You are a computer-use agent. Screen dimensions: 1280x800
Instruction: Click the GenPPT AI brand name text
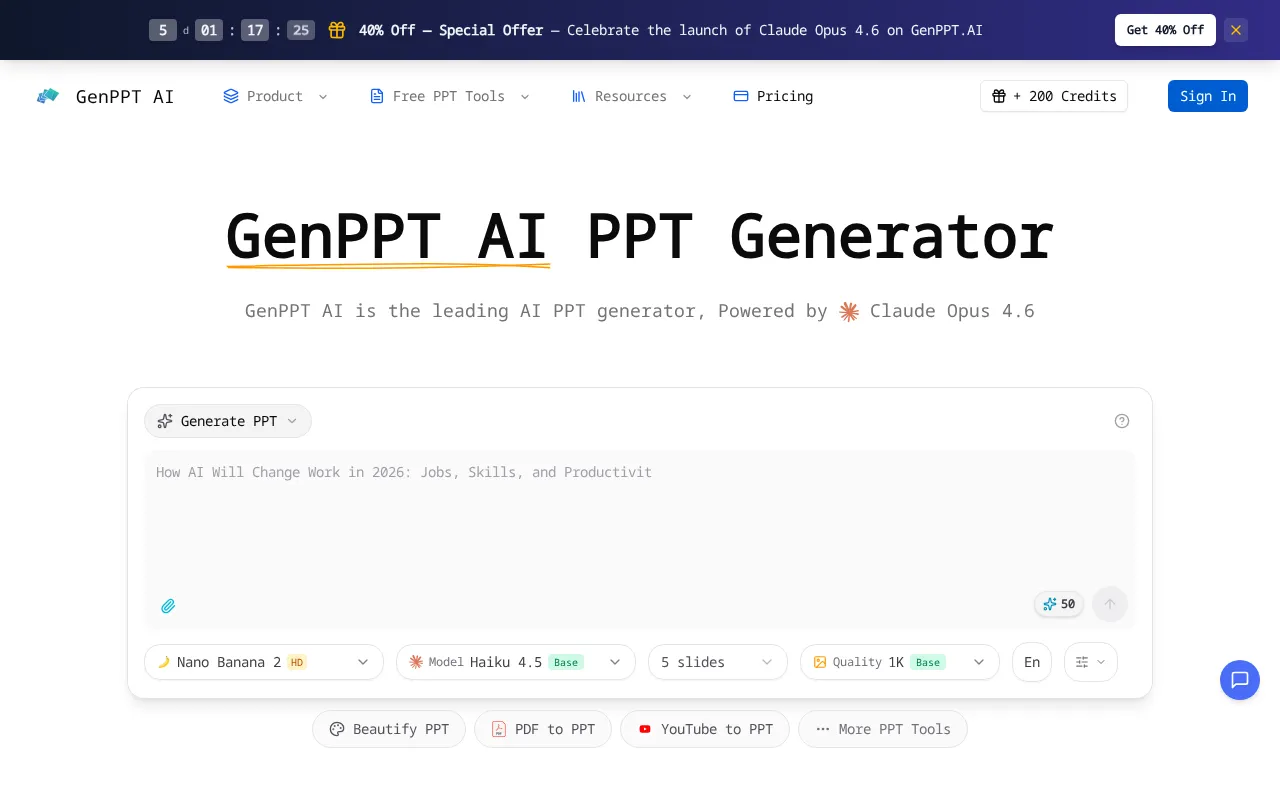coord(125,96)
